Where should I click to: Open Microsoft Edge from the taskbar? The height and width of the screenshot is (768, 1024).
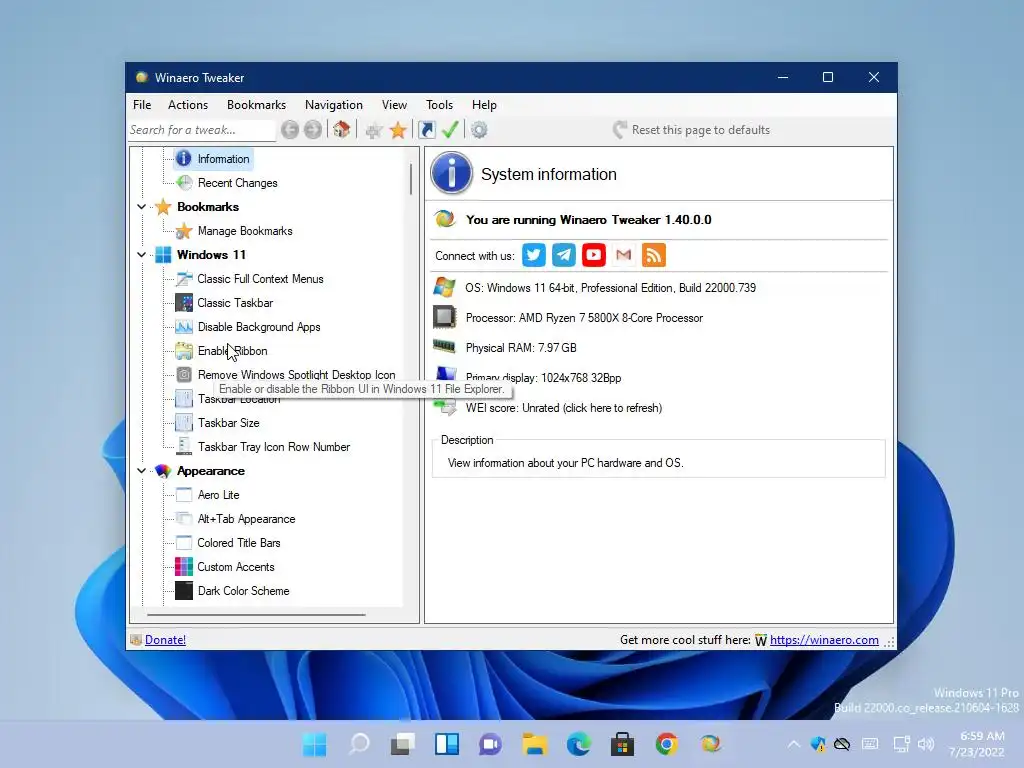[x=578, y=744]
